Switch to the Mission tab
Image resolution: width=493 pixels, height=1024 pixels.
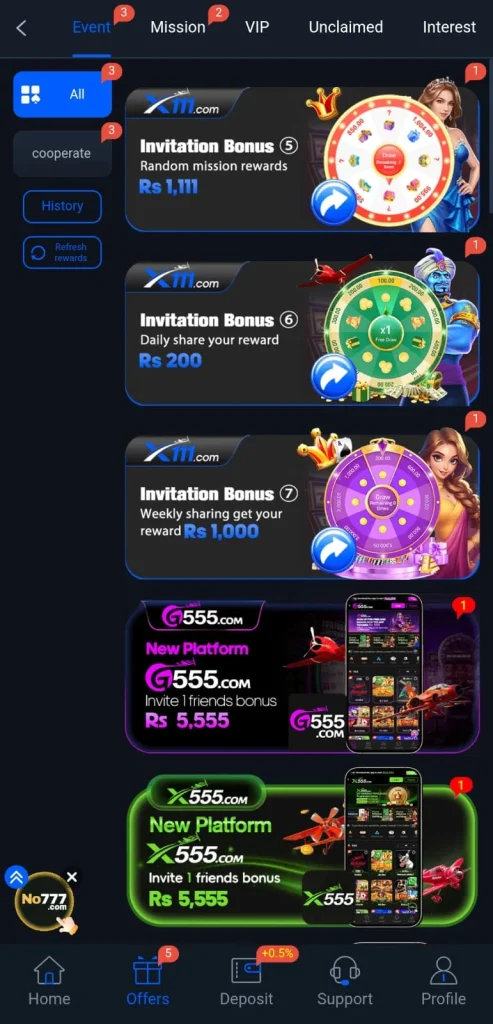click(178, 27)
